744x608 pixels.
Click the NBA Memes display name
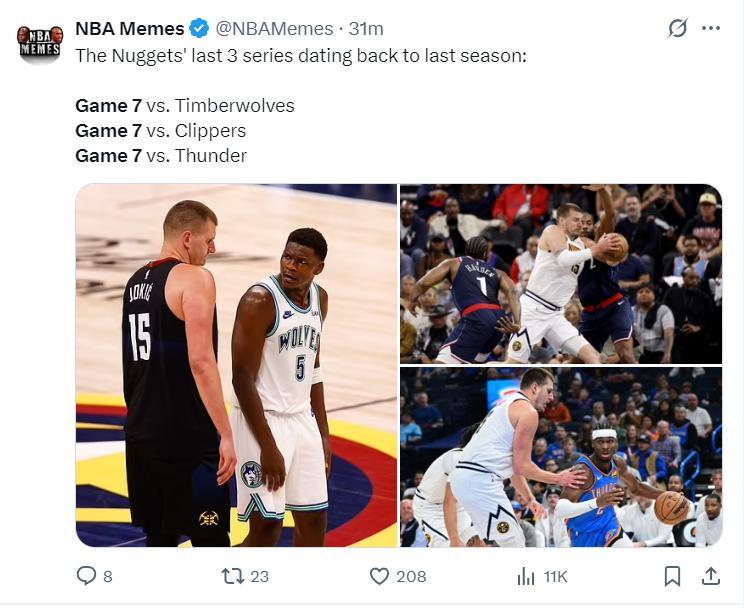coord(130,28)
